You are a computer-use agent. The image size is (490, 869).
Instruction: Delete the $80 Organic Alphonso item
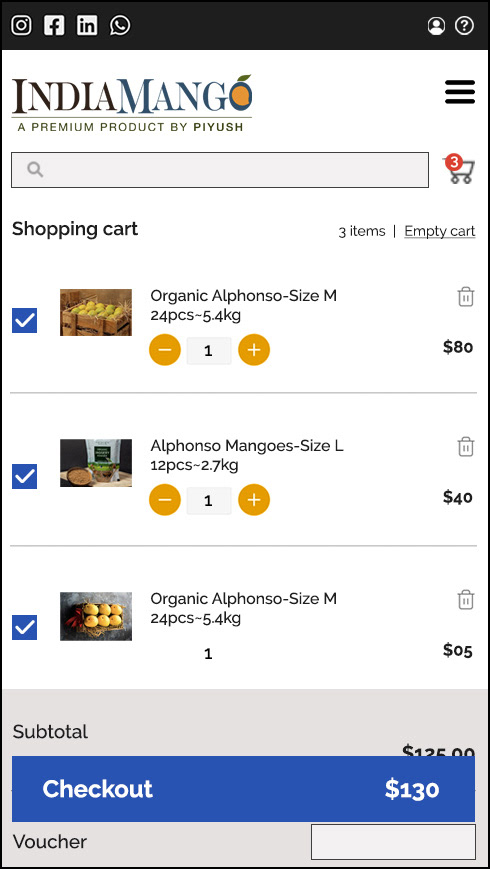coord(466,297)
